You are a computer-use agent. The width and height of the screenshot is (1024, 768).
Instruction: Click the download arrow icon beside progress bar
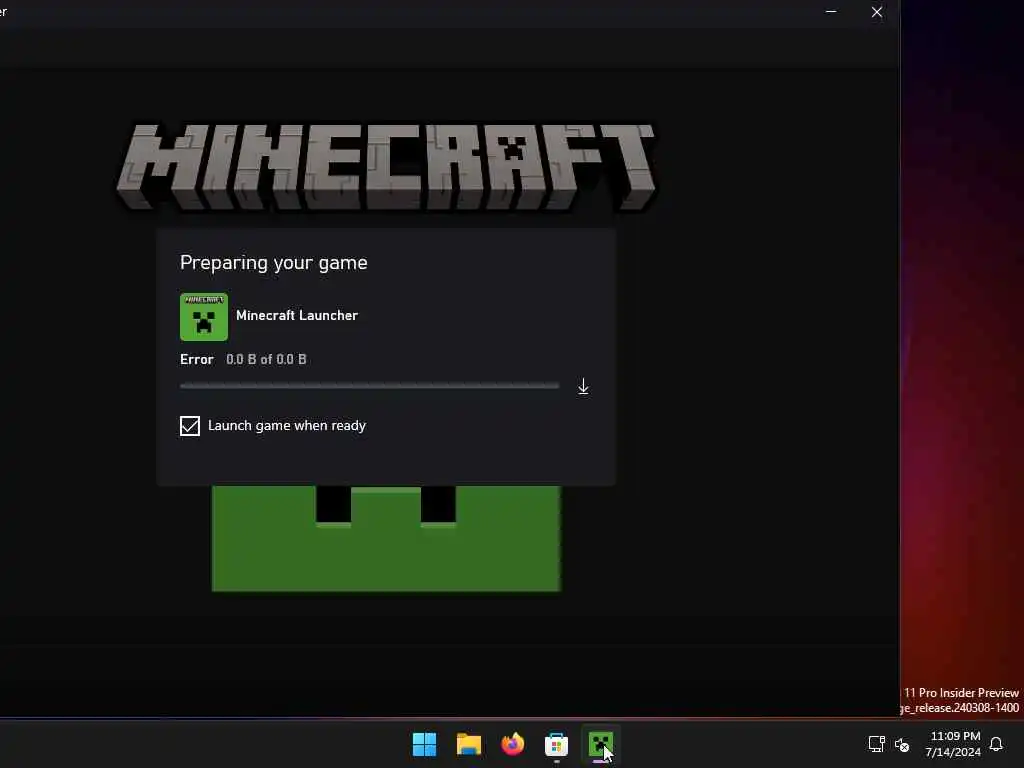pyautogui.click(x=583, y=387)
